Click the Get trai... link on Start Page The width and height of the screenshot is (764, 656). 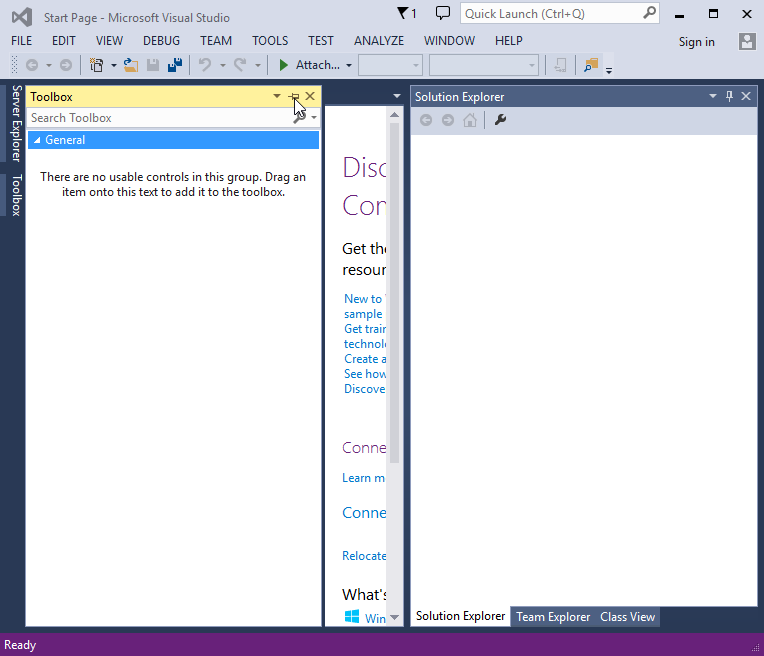365,329
